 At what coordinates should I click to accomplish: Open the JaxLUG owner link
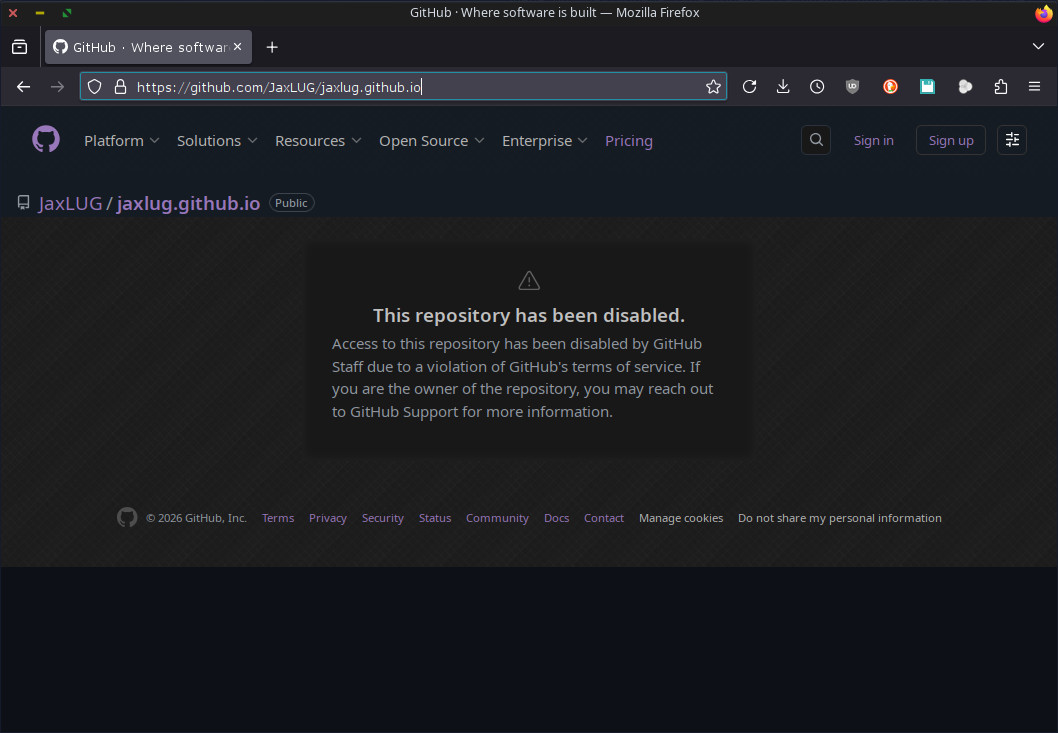[70, 203]
